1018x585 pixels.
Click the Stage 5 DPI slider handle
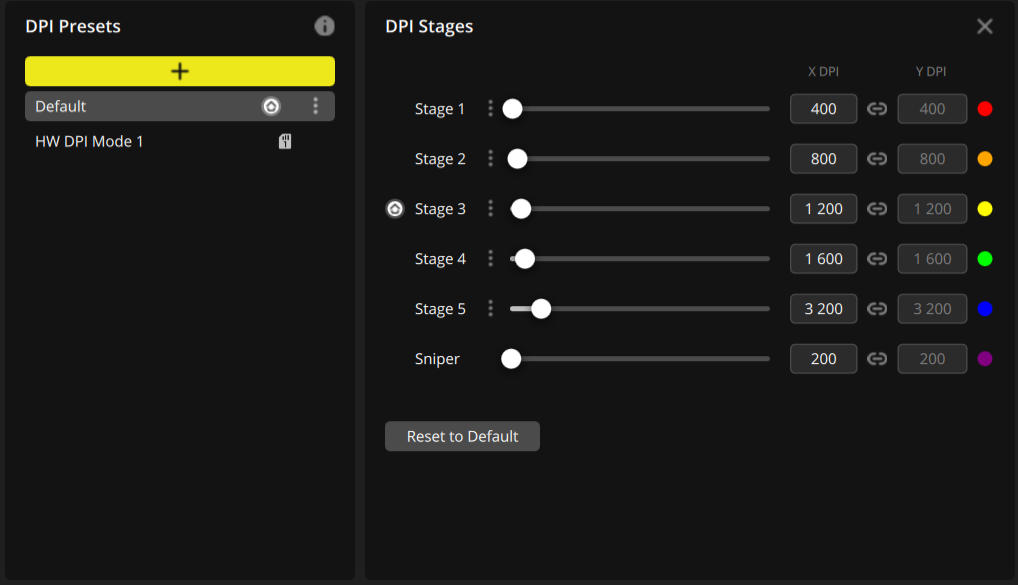click(x=541, y=309)
